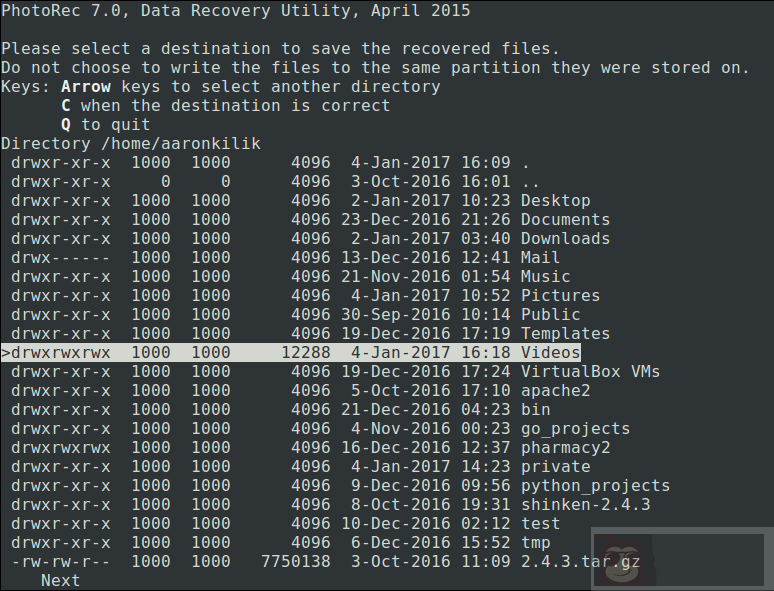Choose the Pictures directory
The width and height of the screenshot is (774, 591).
pos(560,296)
